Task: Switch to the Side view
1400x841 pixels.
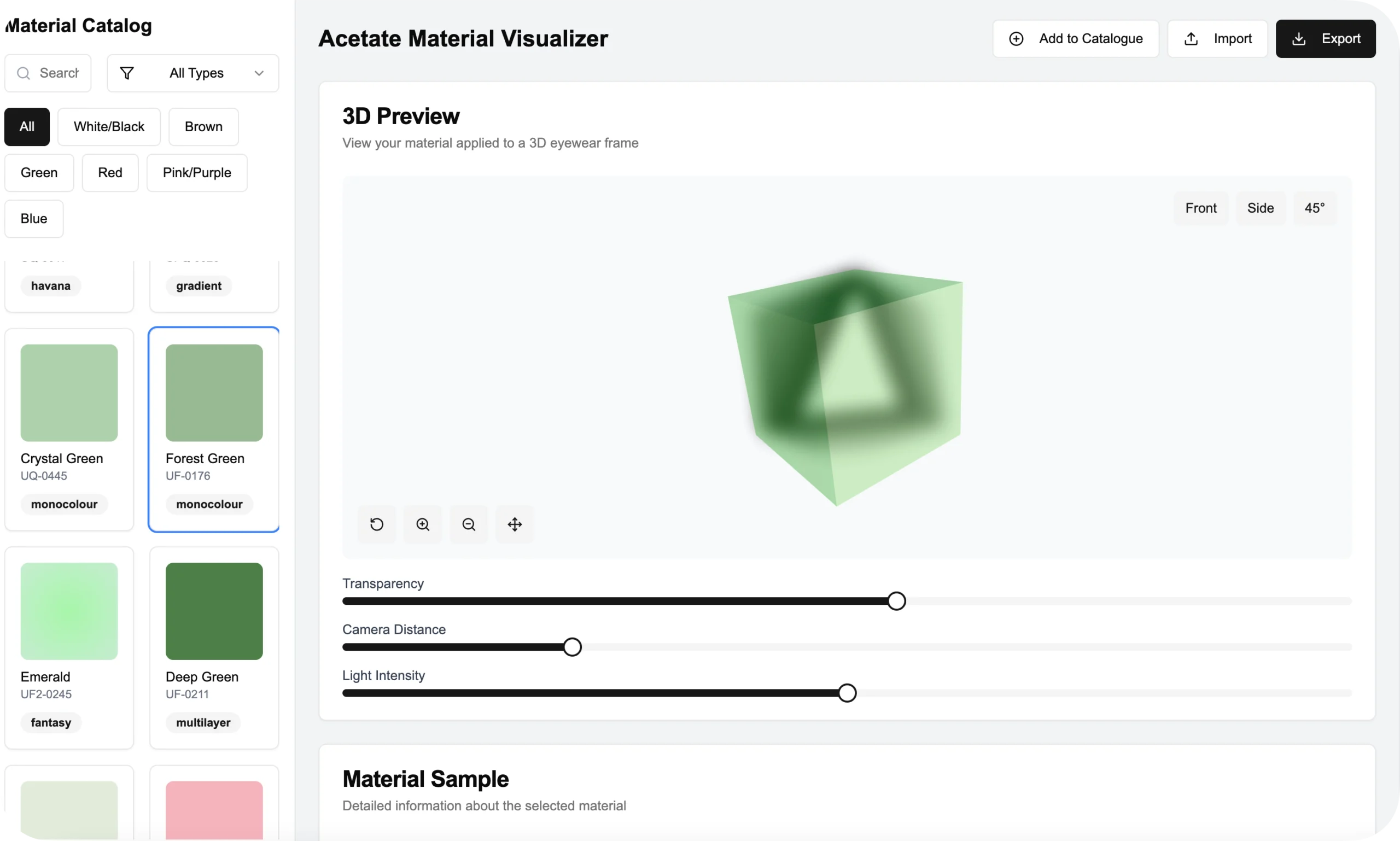Action: [x=1261, y=207]
